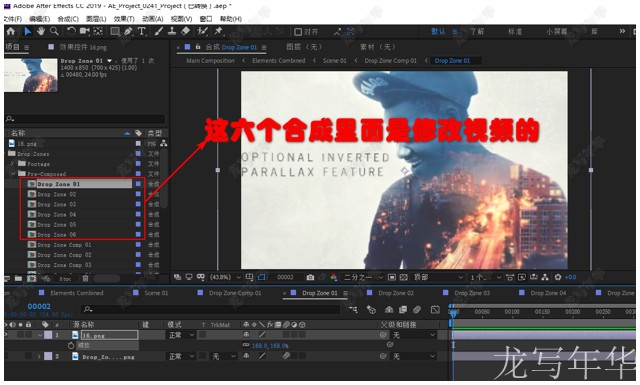Select the Eraser tool
Screen dimensions: 640x385
tap(185, 31)
